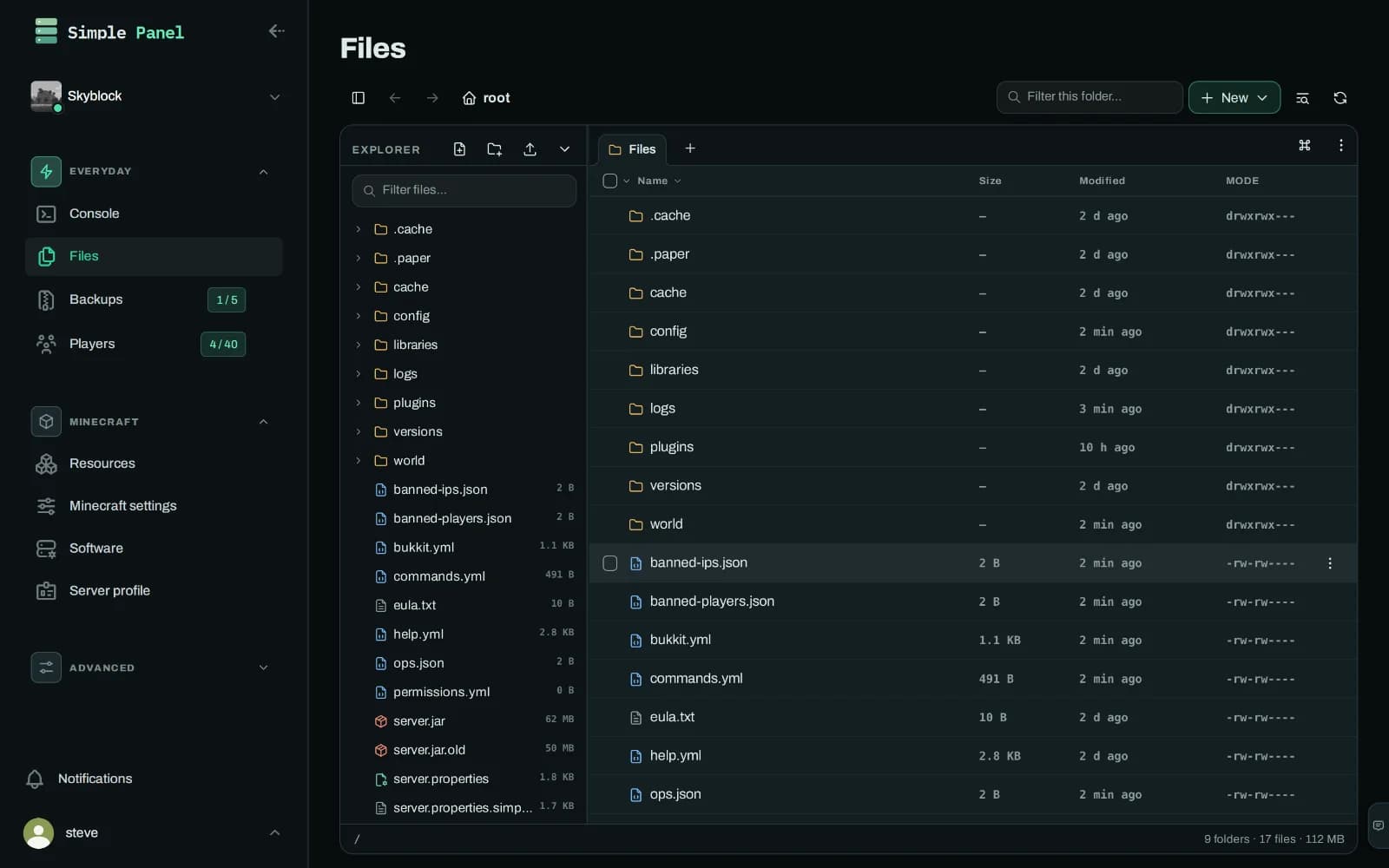Select server.jar in Explorer tree
The height and width of the screenshot is (868, 1389).
(464, 721)
